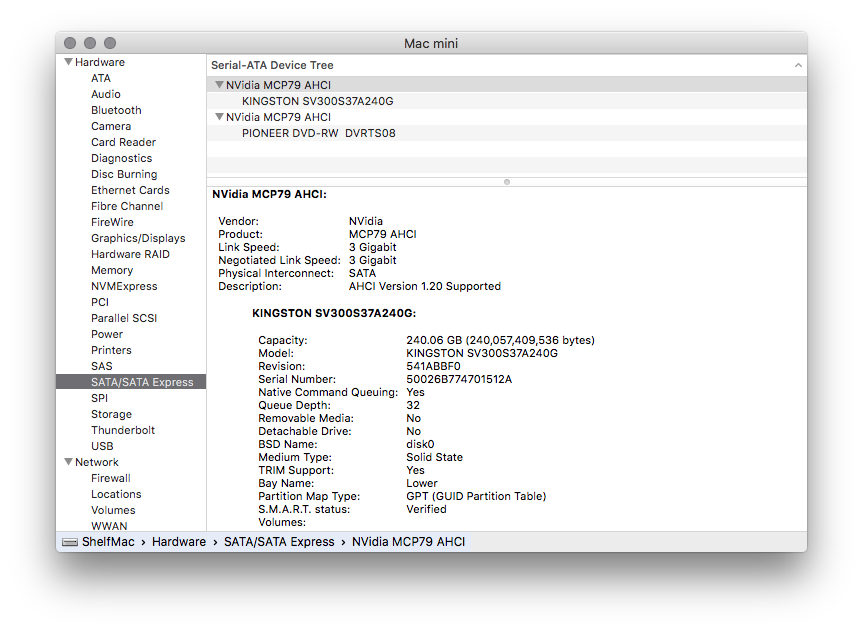Click the BSD Name value disk0

click(420, 444)
